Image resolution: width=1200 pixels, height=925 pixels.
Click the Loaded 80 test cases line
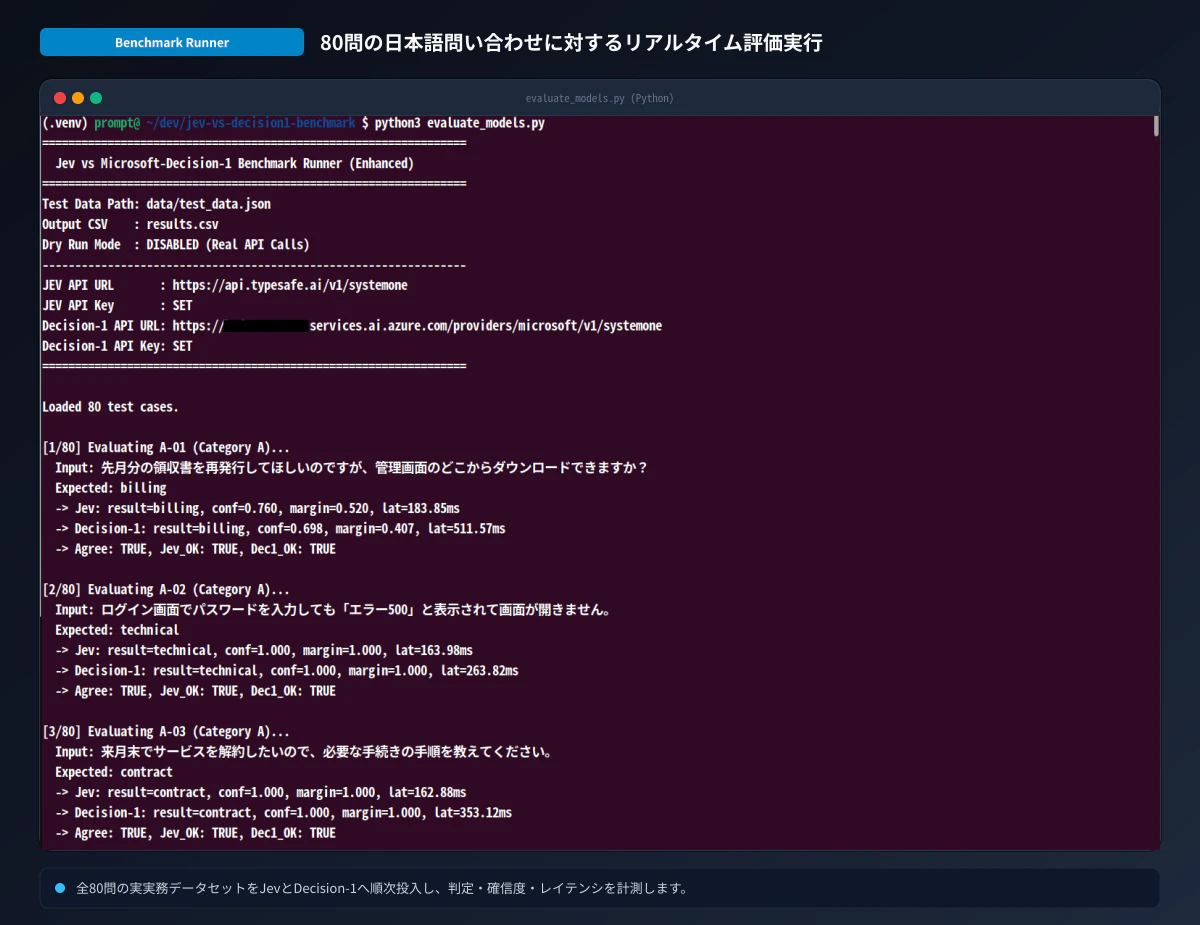pyautogui.click(x=110, y=407)
